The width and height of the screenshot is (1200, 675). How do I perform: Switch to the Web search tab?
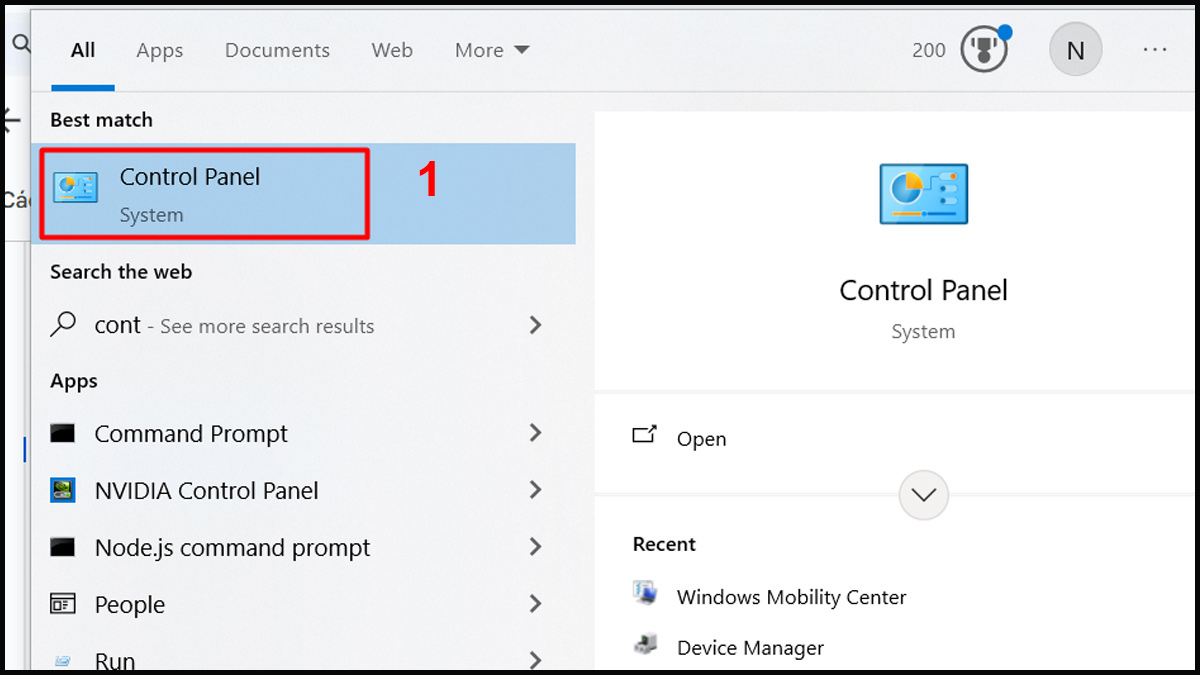point(392,50)
